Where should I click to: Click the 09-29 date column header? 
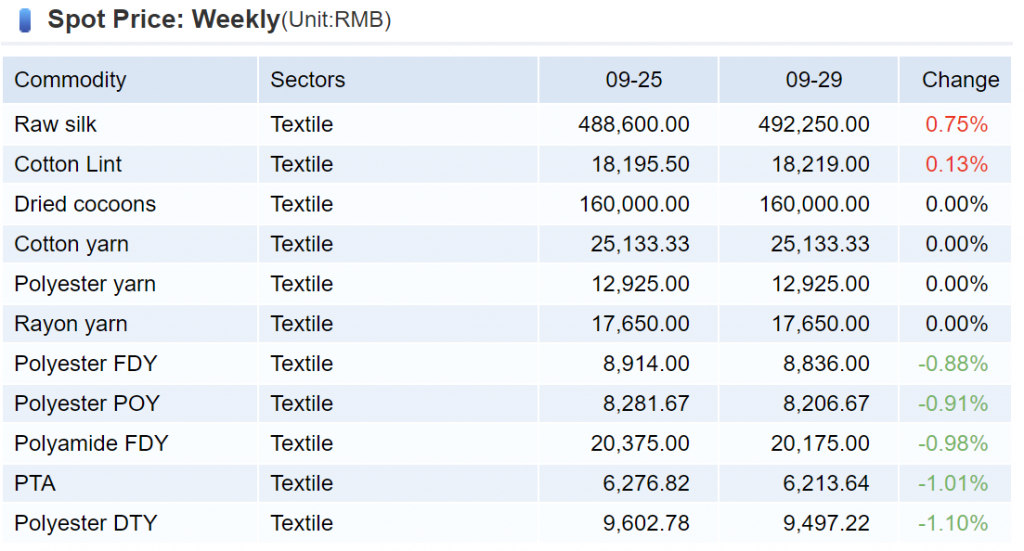(814, 80)
